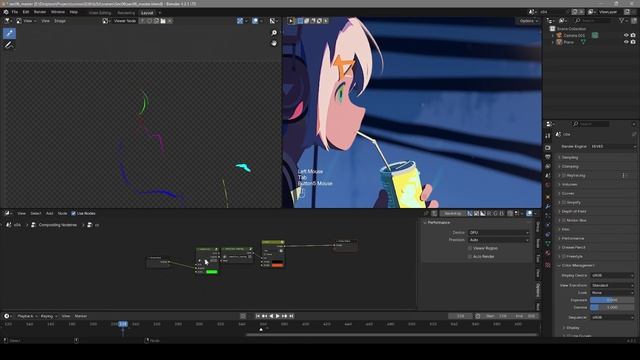Viewport: 640px width, 360px height.
Task: Show green channel (G) in compositor backdrop
Action: coord(496,213)
